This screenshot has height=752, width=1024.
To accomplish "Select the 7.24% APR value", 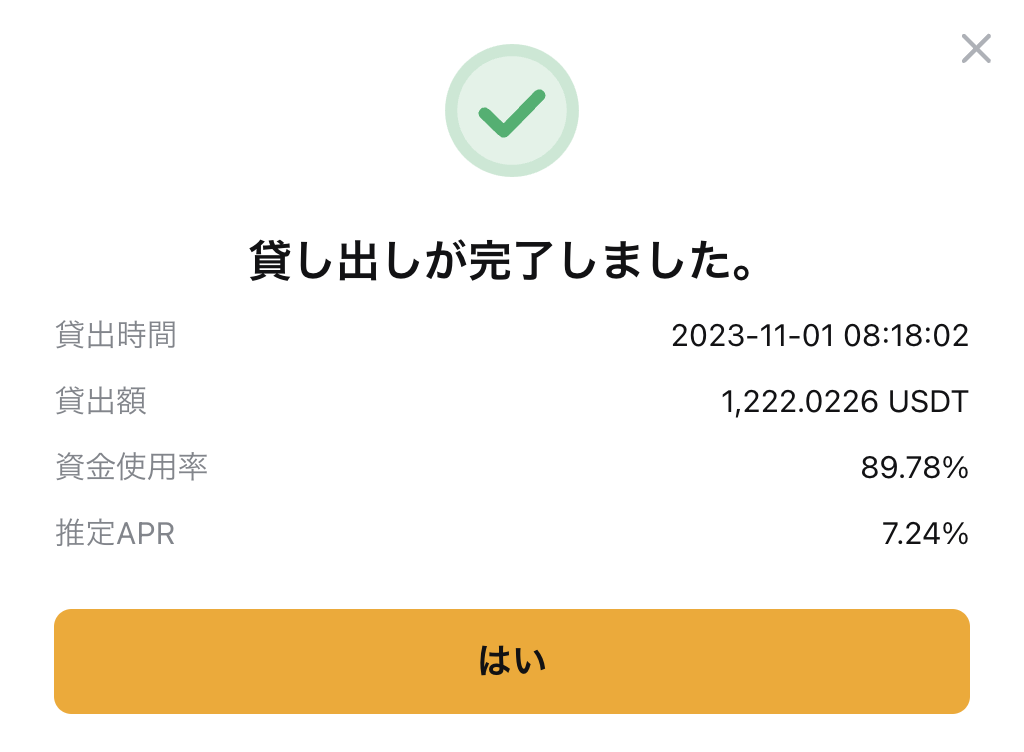I will 925,534.
